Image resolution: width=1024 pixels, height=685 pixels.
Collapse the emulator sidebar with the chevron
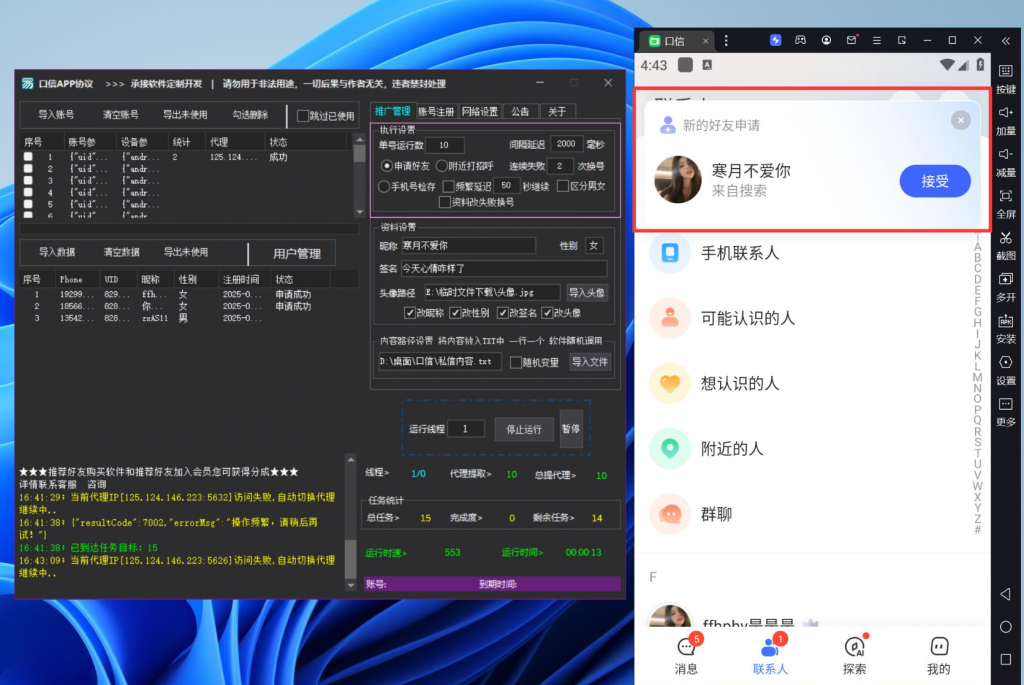pos(1007,40)
